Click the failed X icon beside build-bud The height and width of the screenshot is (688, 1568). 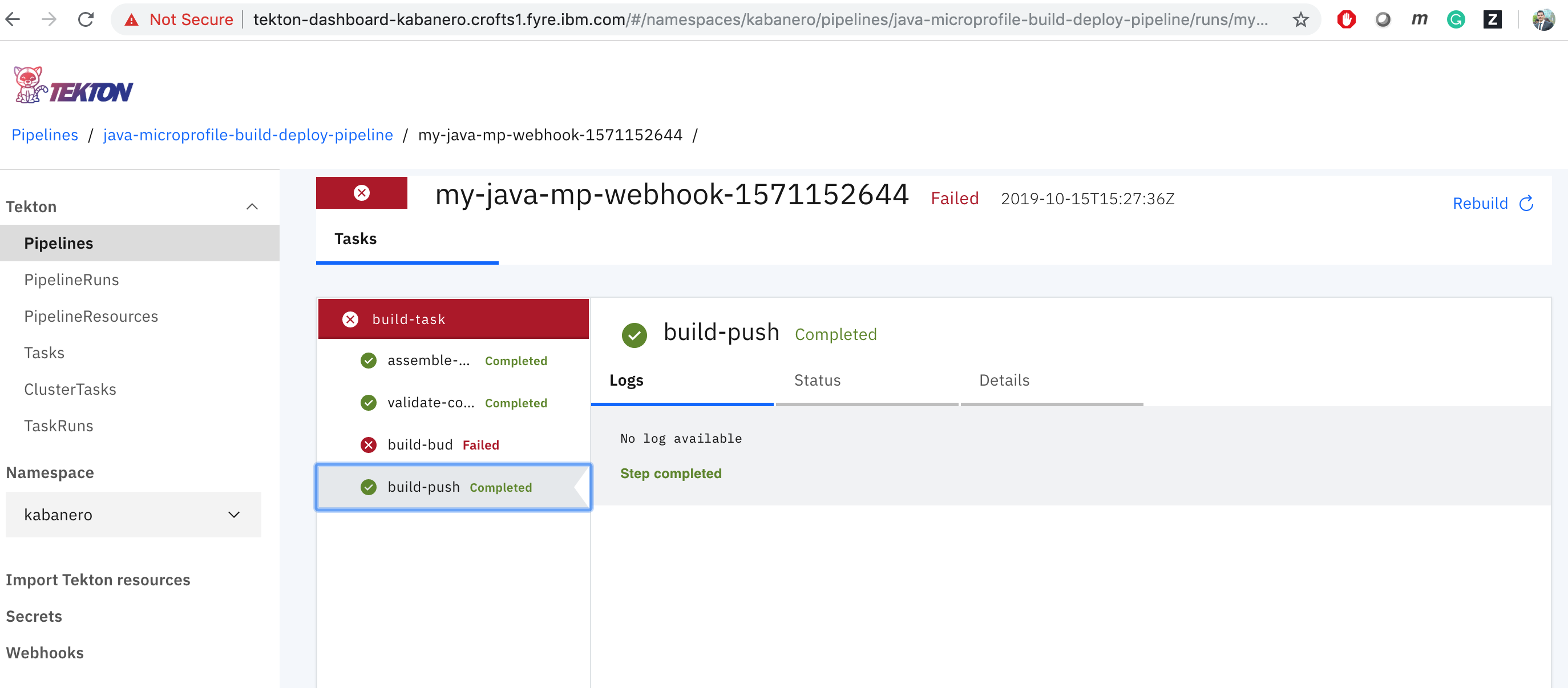pyautogui.click(x=368, y=444)
